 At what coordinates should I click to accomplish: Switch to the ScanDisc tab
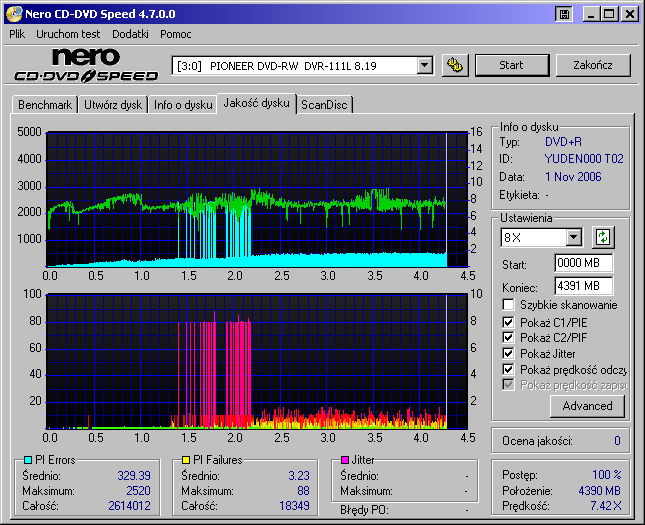pyautogui.click(x=324, y=105)
